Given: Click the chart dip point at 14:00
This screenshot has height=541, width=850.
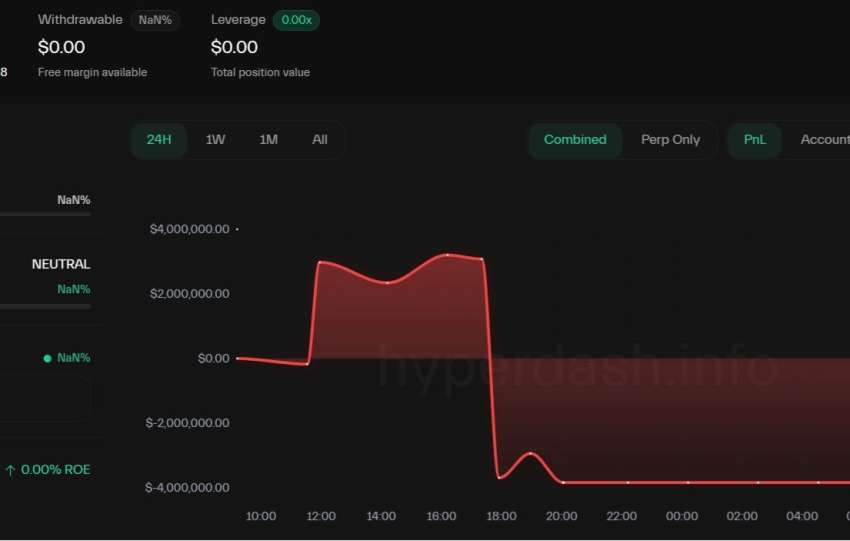Looking at the screenshot, I should click(388, 283).
